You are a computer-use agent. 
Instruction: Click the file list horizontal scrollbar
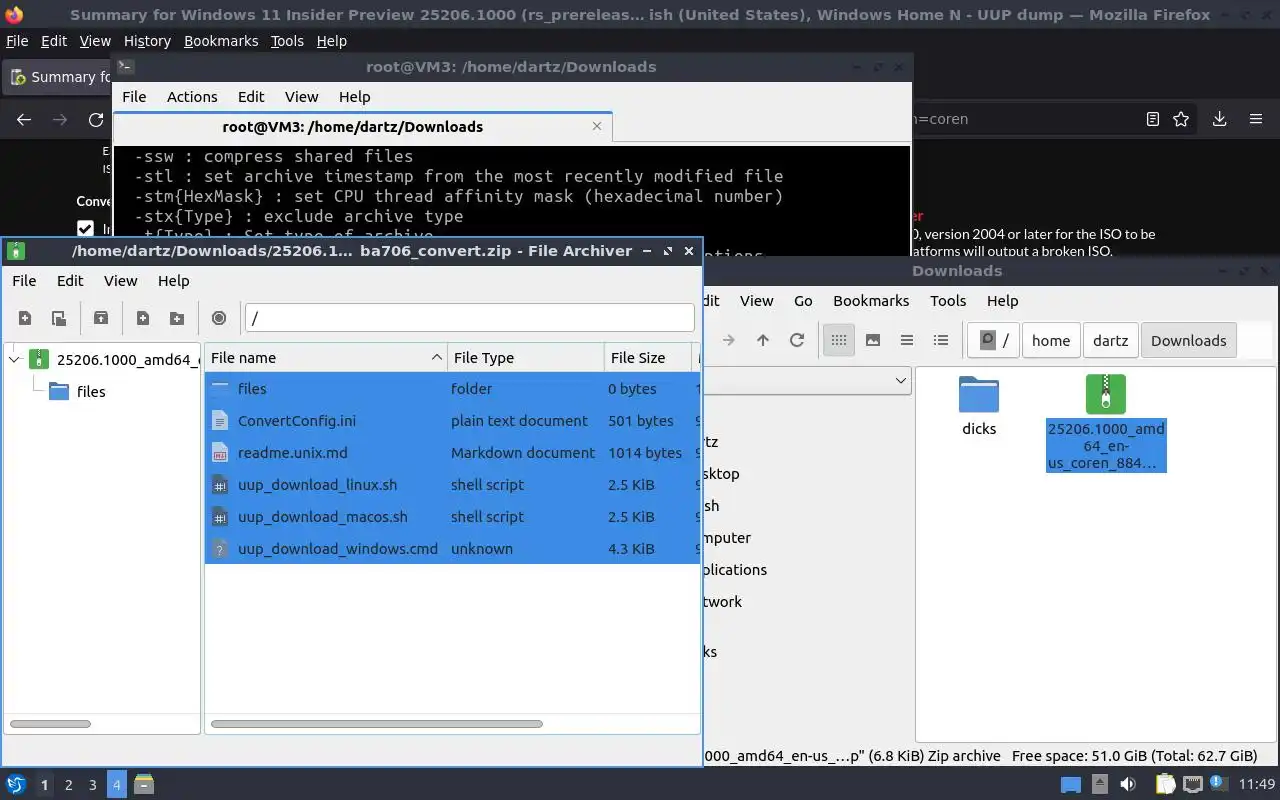pos(377,724)
